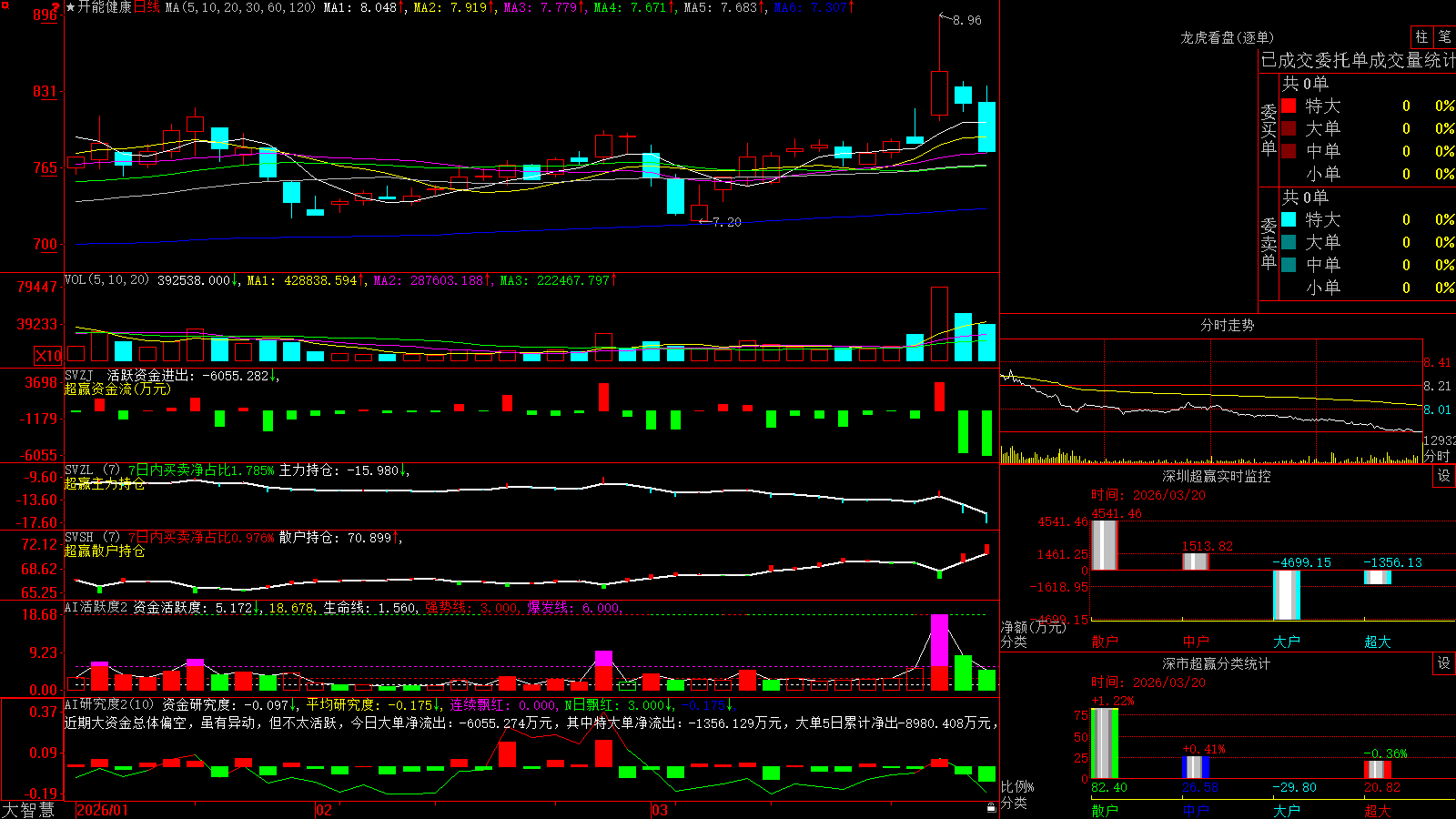Click the 分时走势 panel title

pyautogui.click(x=1228, y=325)
